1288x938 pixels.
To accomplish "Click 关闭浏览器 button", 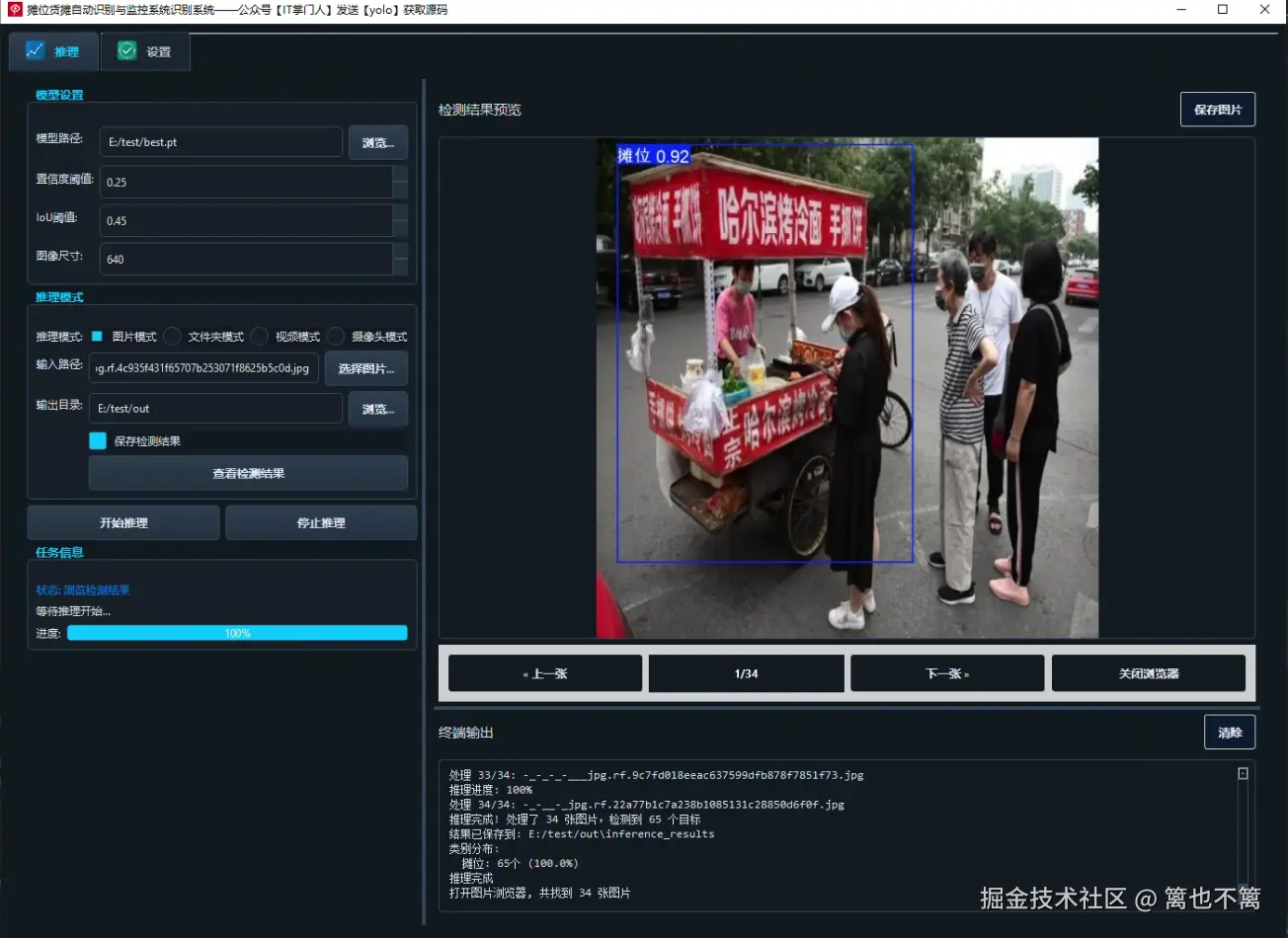I will tap(1149, 673).
